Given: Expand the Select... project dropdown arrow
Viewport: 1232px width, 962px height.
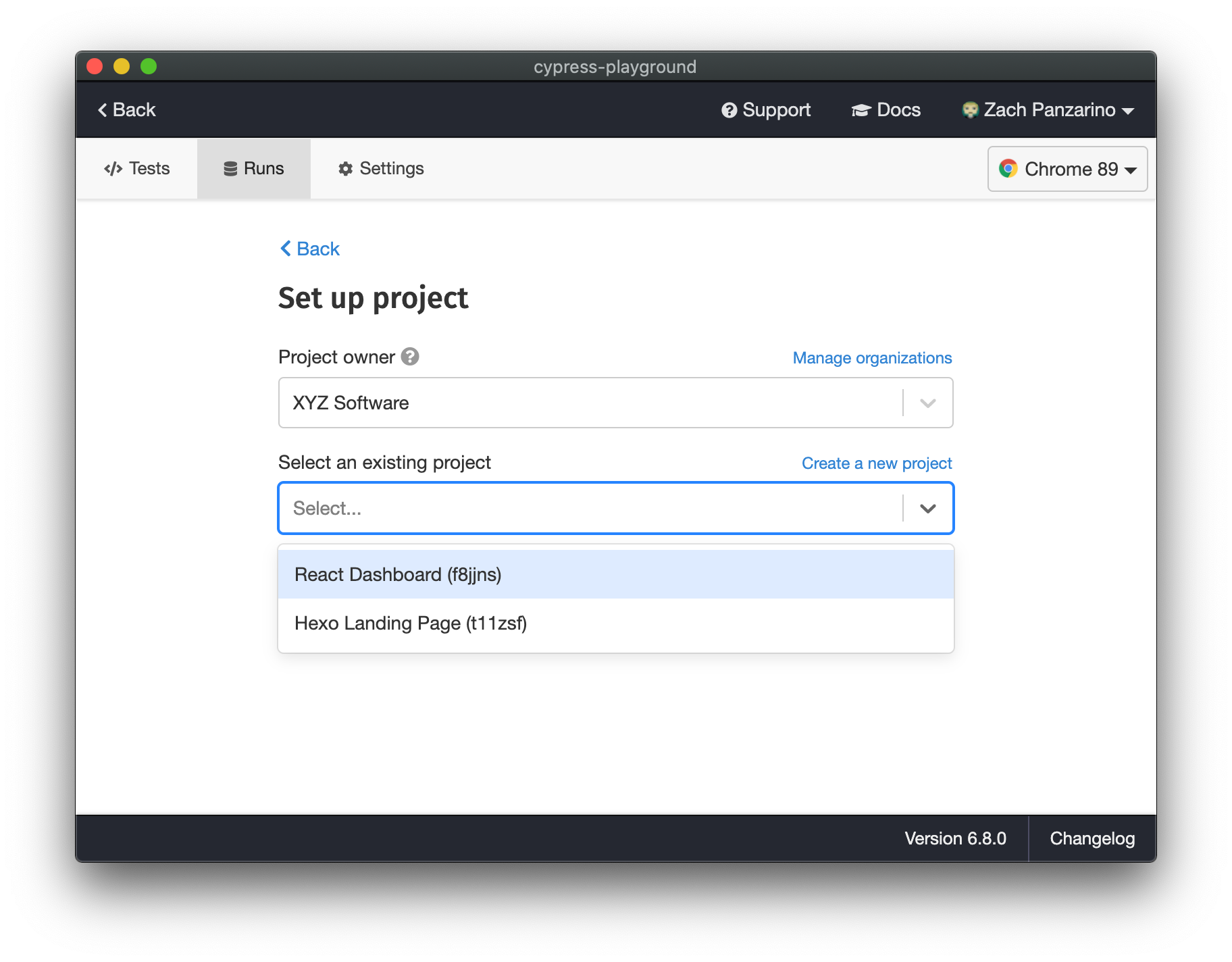Looking at the screenshot, I should click(x=927, y=507).
